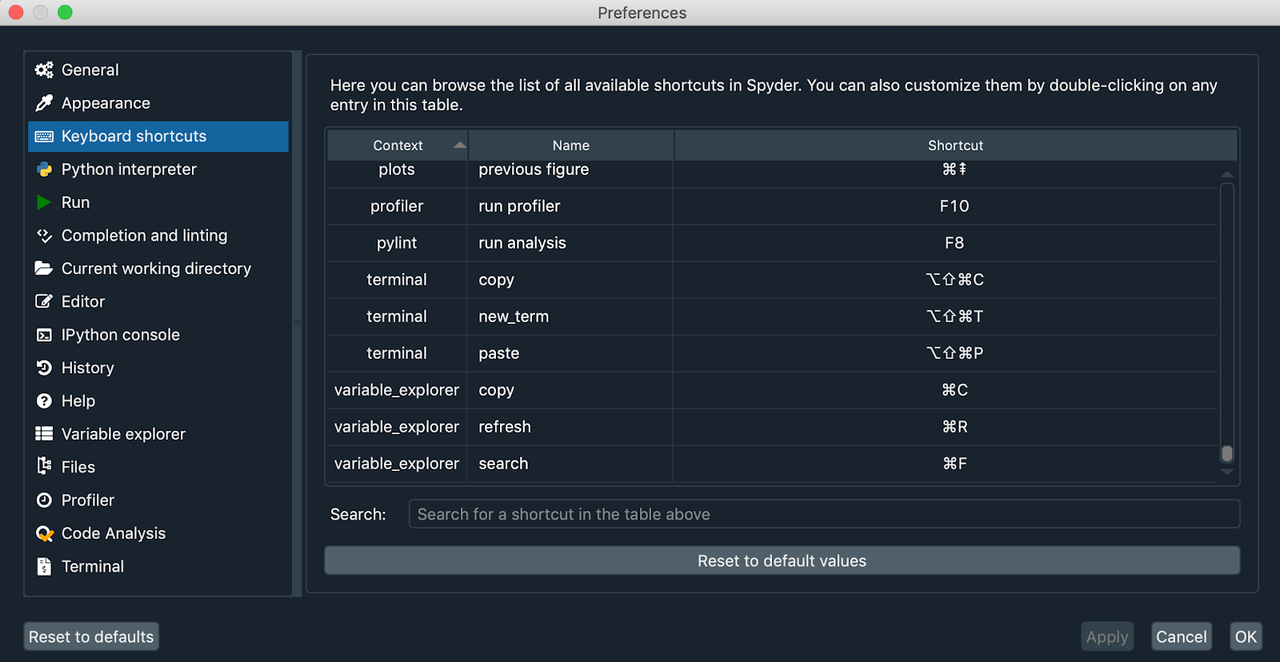The height and width of the screenshot is (662, 1280).
Task: Click the green Run arrow icon
Action: click(x=44, y=202)
